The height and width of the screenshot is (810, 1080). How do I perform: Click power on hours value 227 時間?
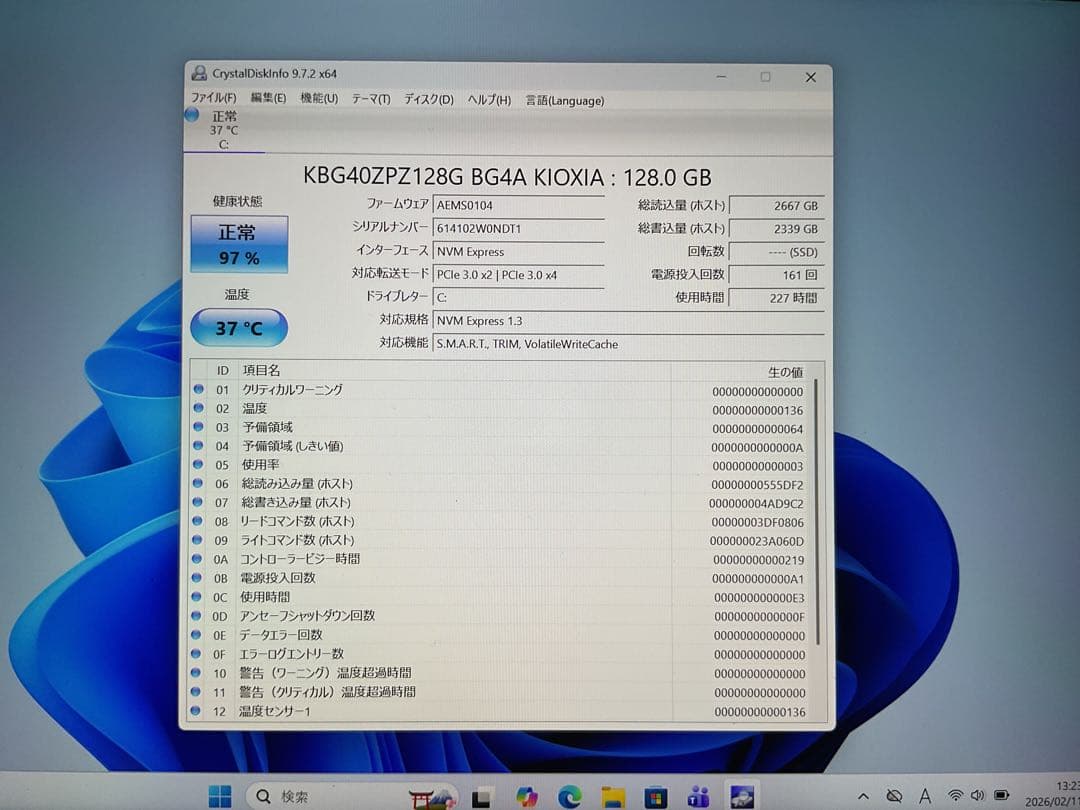click(x=776, y=298)
